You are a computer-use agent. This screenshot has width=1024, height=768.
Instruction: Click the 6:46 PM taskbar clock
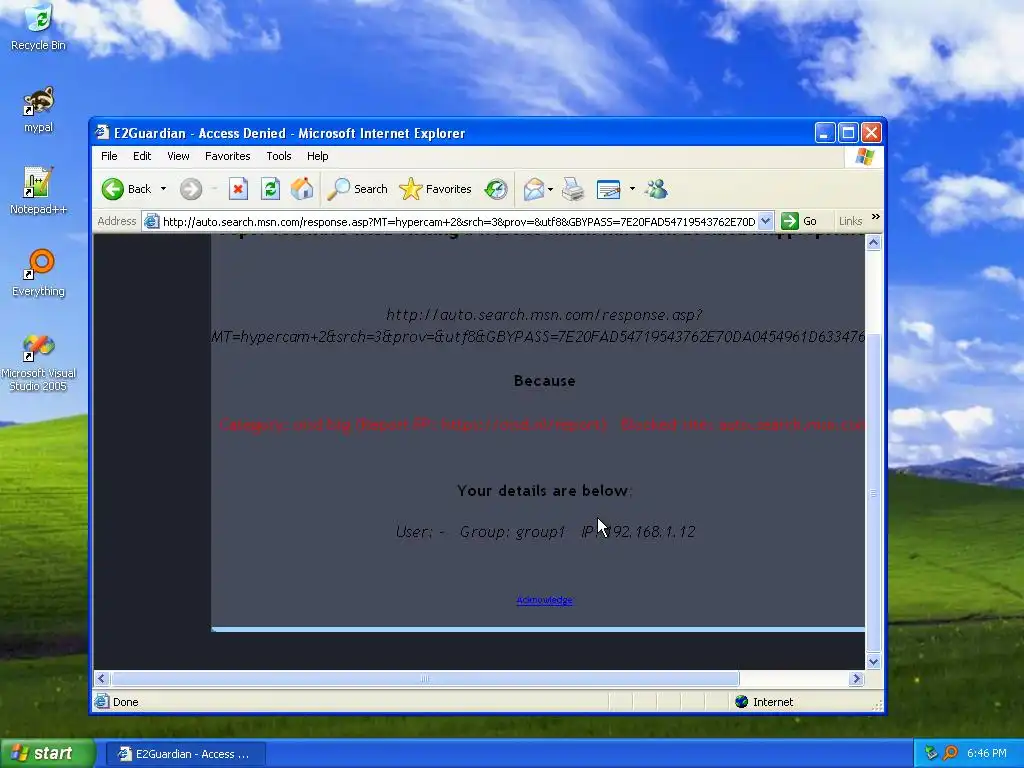(987, 753)
